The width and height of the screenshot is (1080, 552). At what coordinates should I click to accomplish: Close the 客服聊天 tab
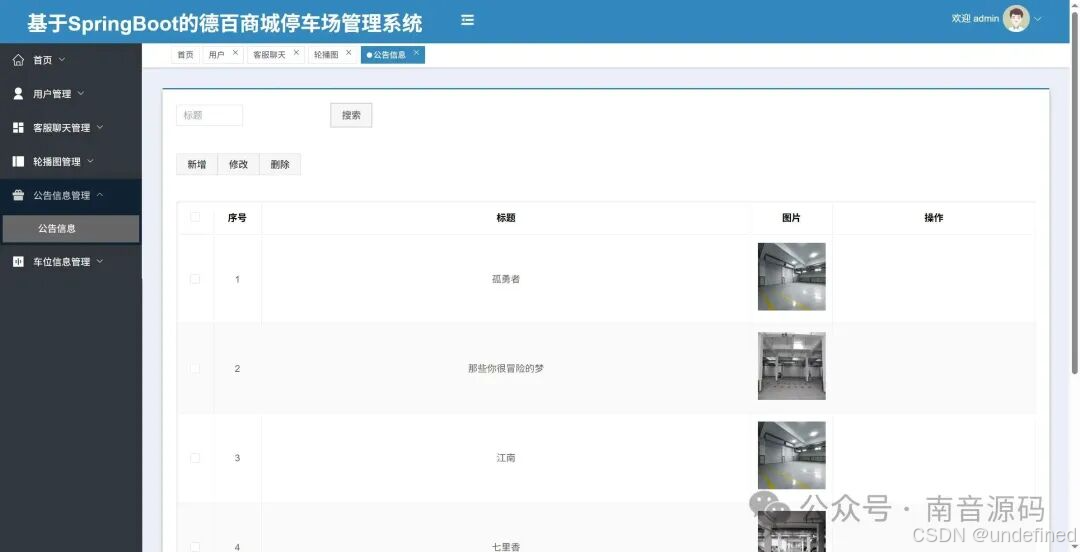click(x=296, y=52)
